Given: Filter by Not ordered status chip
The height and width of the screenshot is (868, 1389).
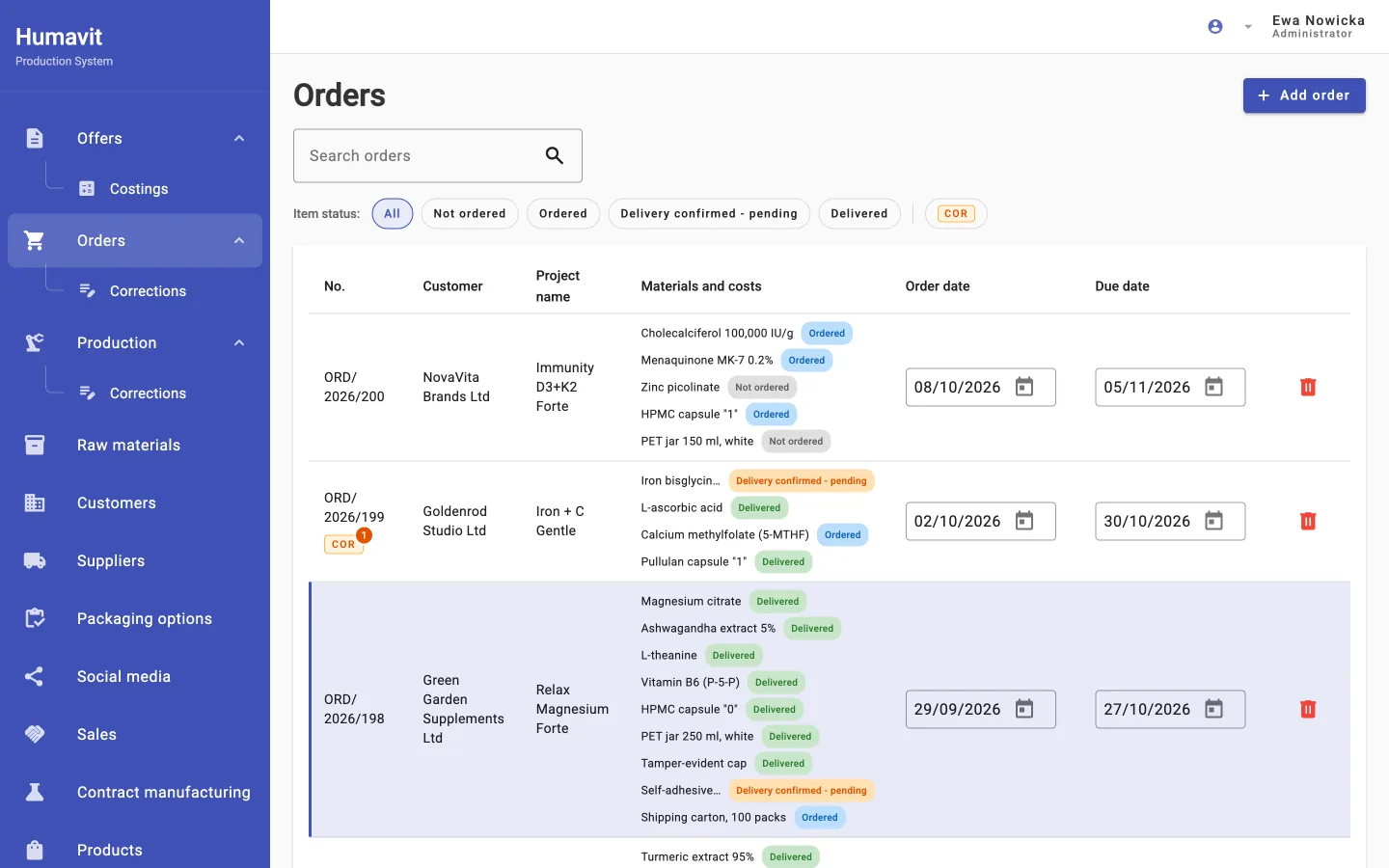Looking at the screenshot, I should 470,213.
